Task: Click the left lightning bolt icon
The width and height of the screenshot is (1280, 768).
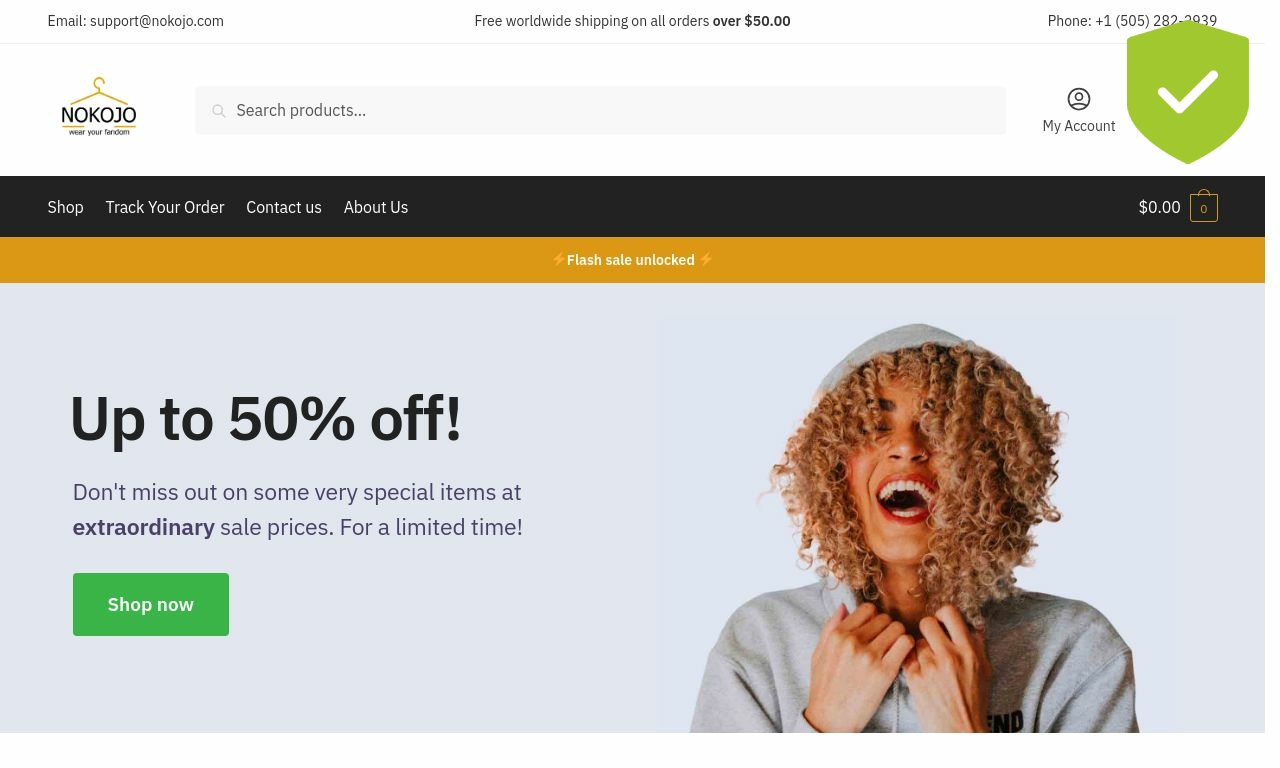Action: point(559,259)
